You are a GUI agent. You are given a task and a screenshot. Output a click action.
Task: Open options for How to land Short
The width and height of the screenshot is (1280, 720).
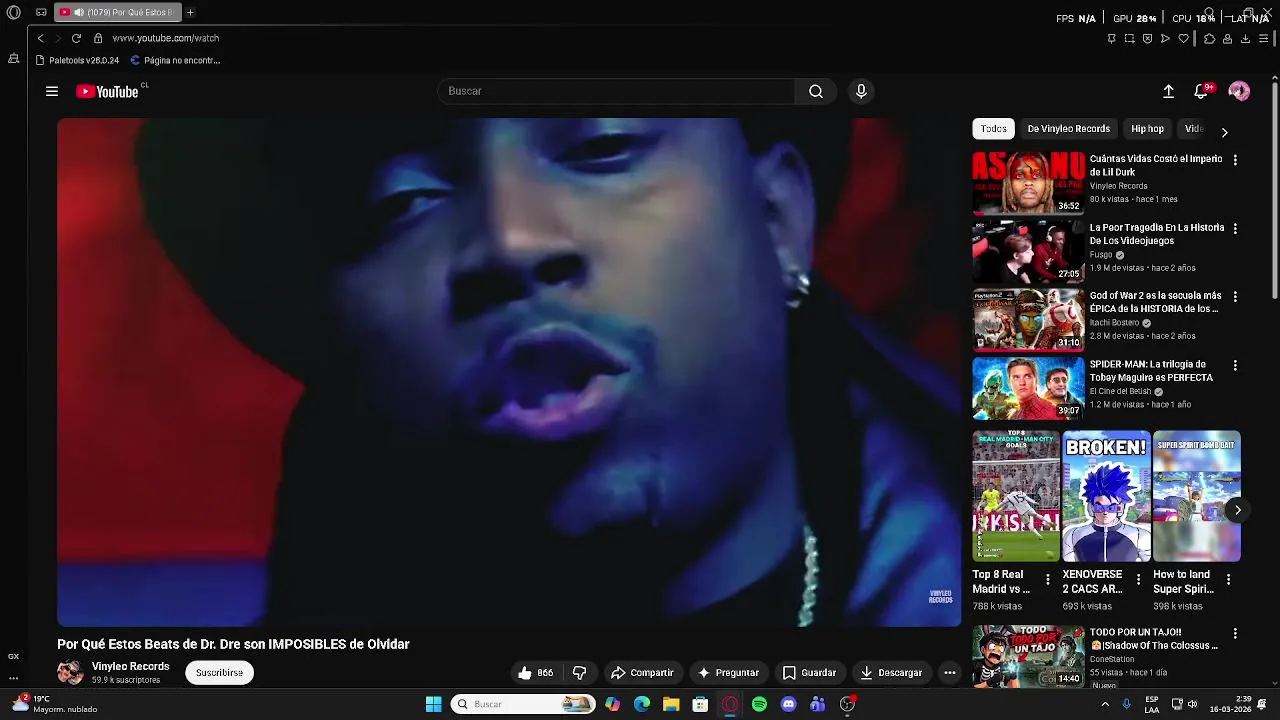point(1229,580)
